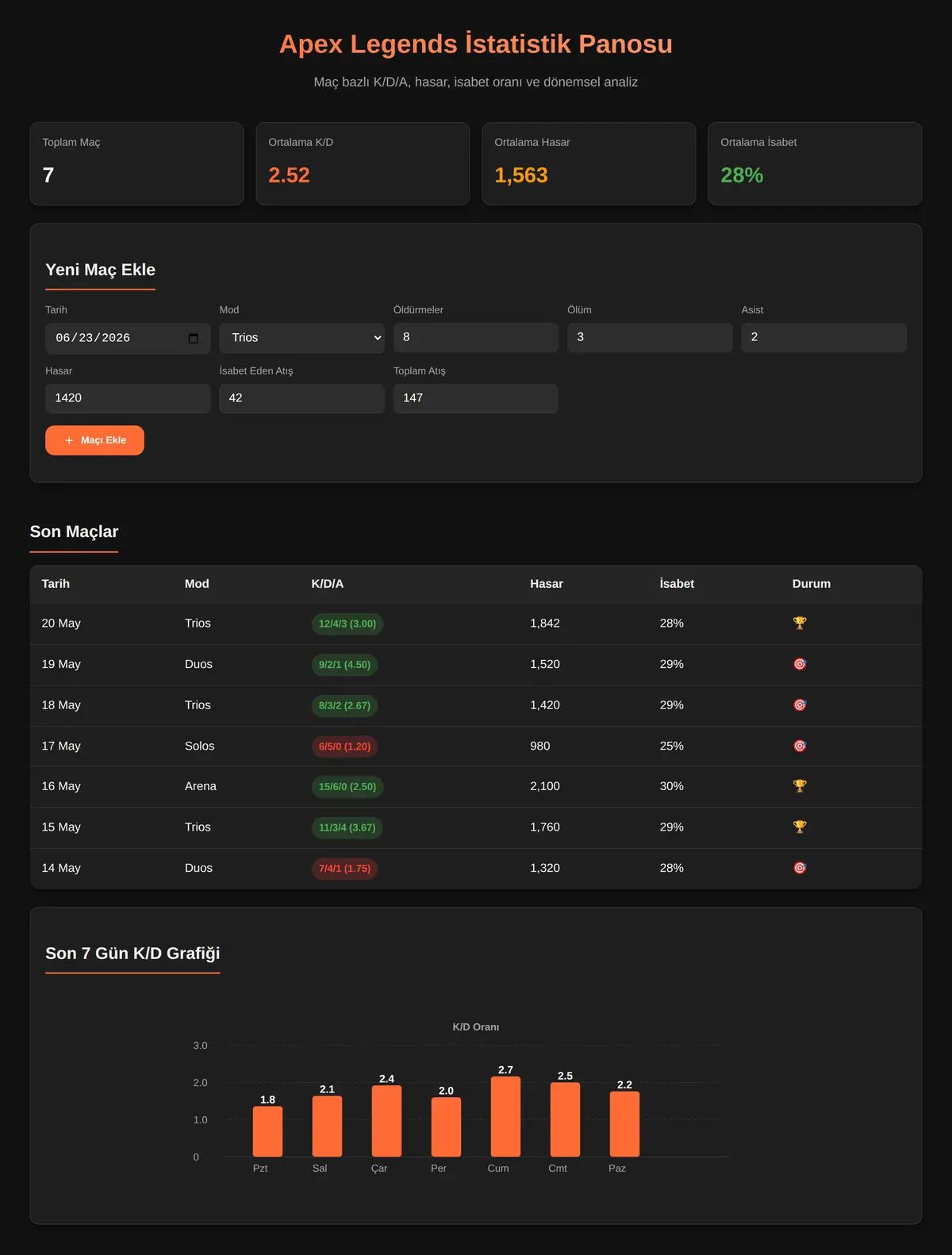Focus the Hasar input showing 1420
Screen dimensions: 952x1255
coord(128,398)
